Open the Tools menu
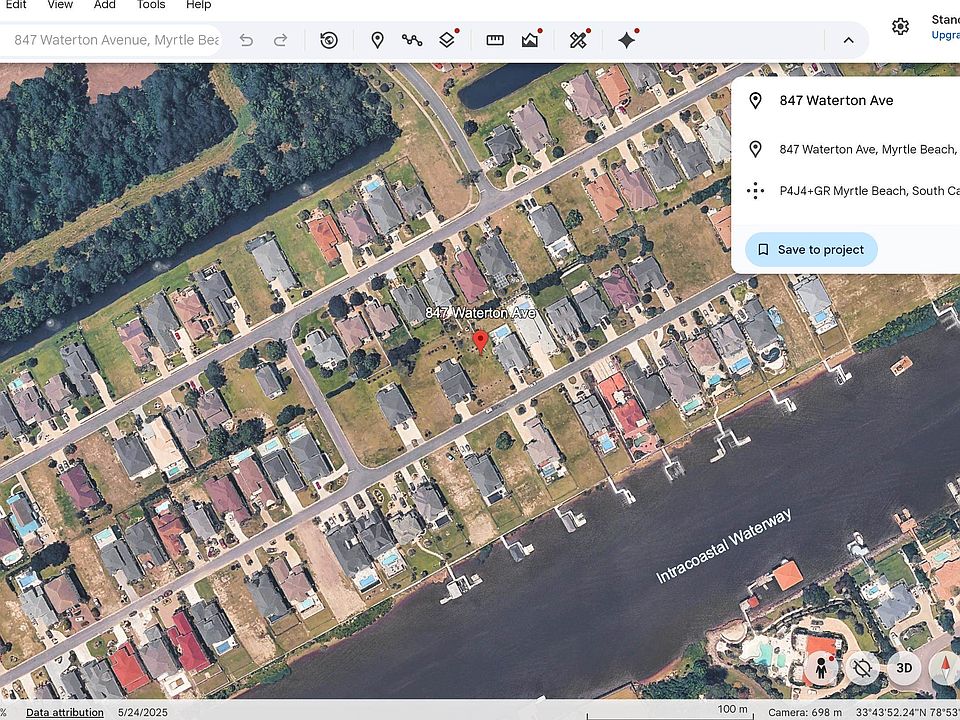Image resolution: width=960 pixels, height=720 pixels. tap(151, 5)
